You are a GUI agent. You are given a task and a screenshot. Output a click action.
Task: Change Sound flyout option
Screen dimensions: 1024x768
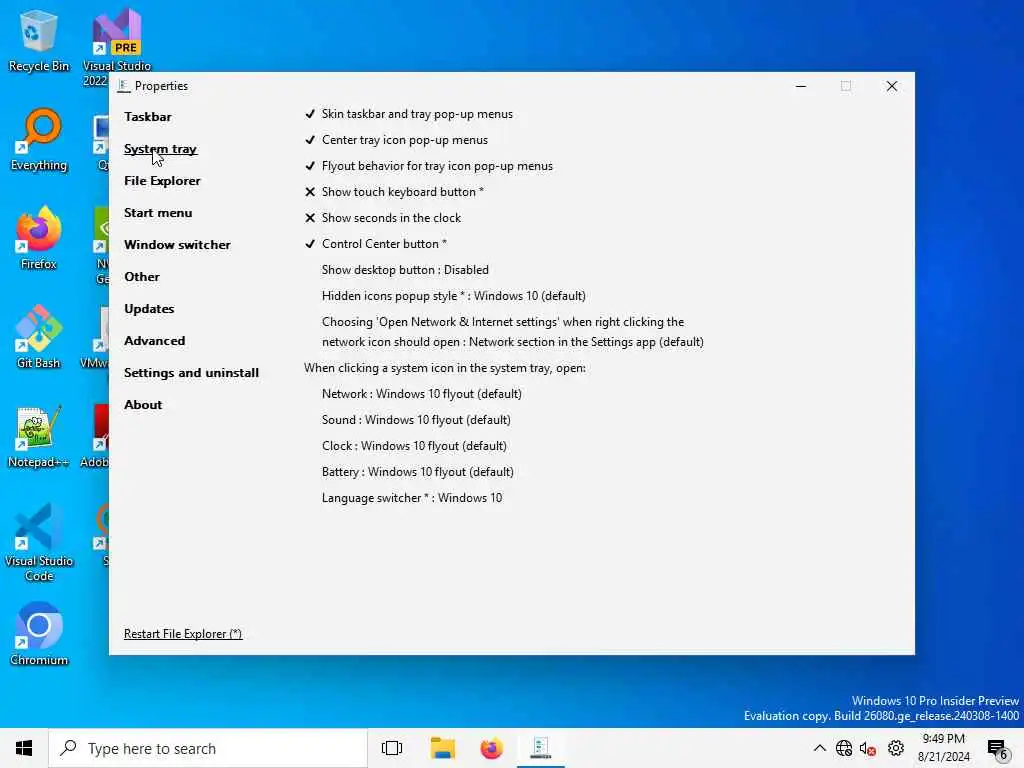click(416, 420)
